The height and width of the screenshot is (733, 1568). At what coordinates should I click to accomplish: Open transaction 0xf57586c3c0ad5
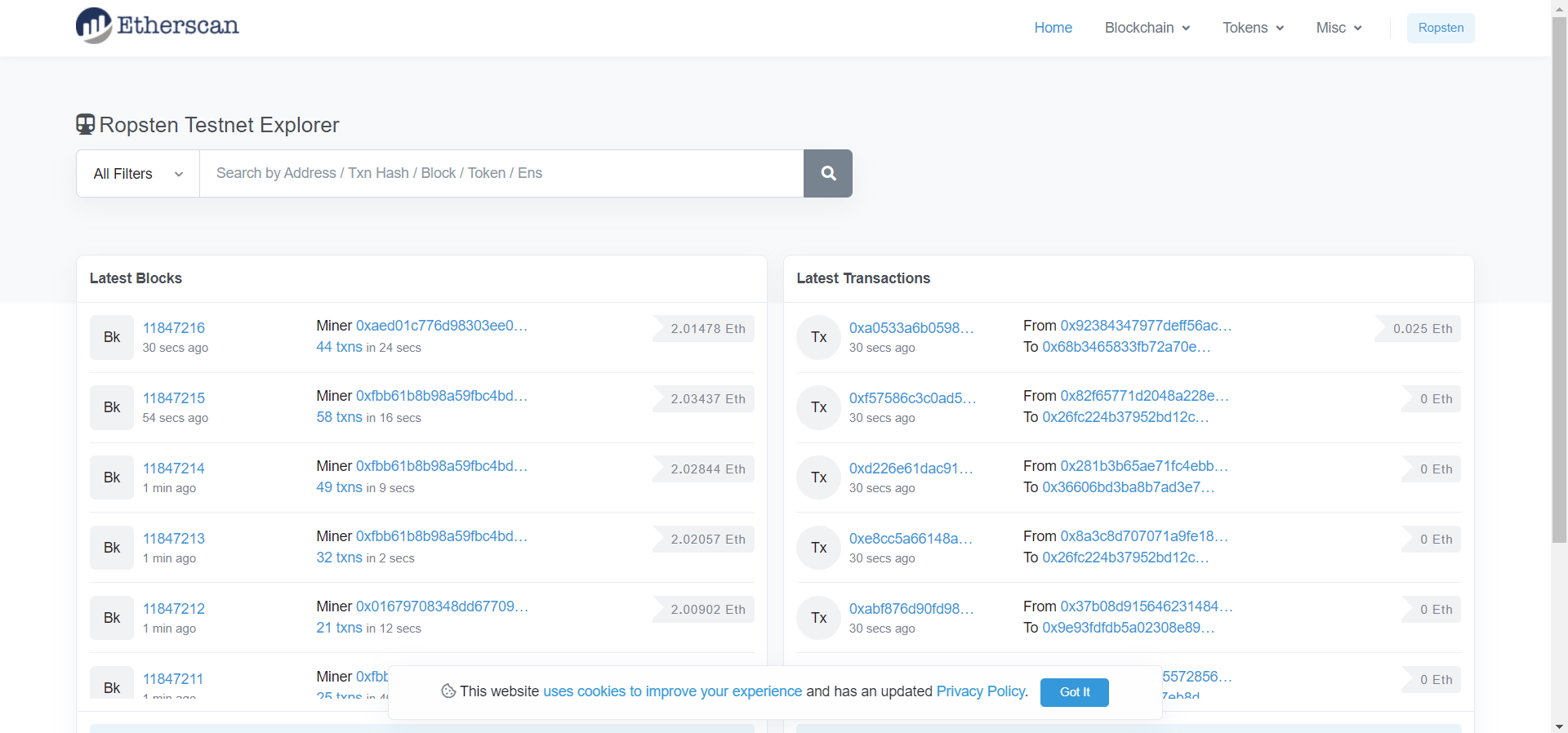tap(913, 398)
